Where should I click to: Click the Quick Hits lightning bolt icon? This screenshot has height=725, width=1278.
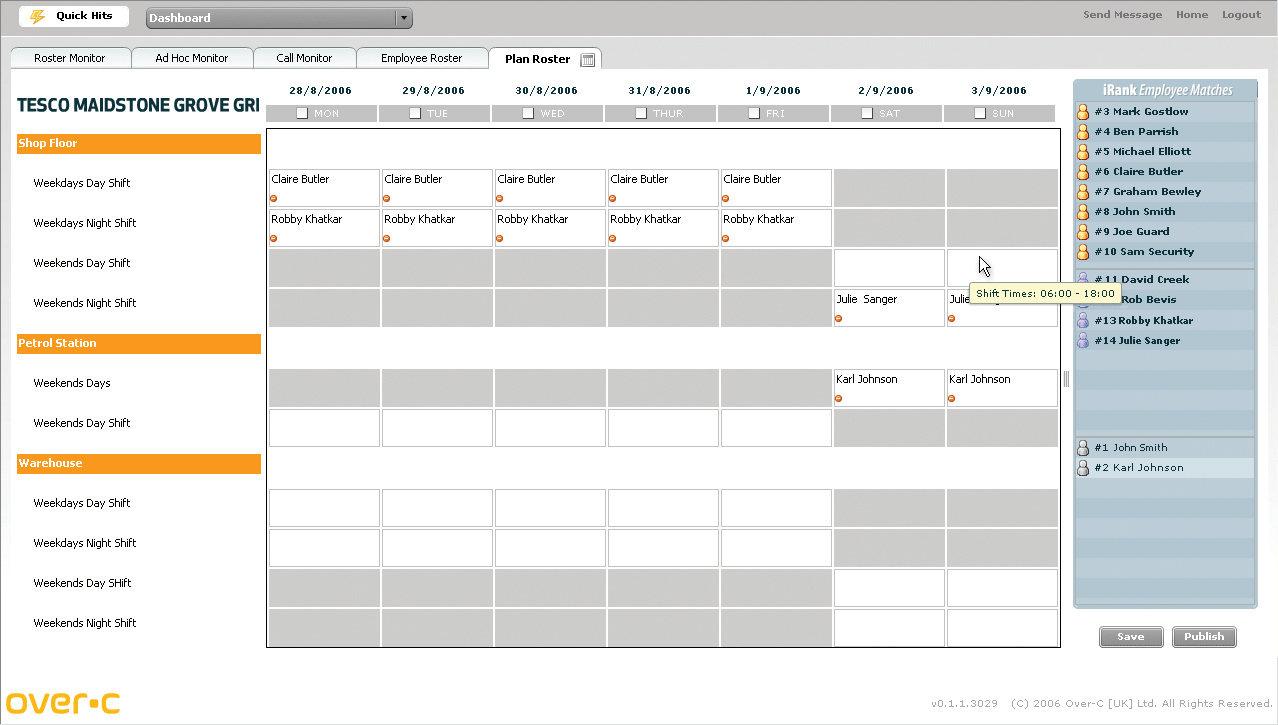coord(38,17)
